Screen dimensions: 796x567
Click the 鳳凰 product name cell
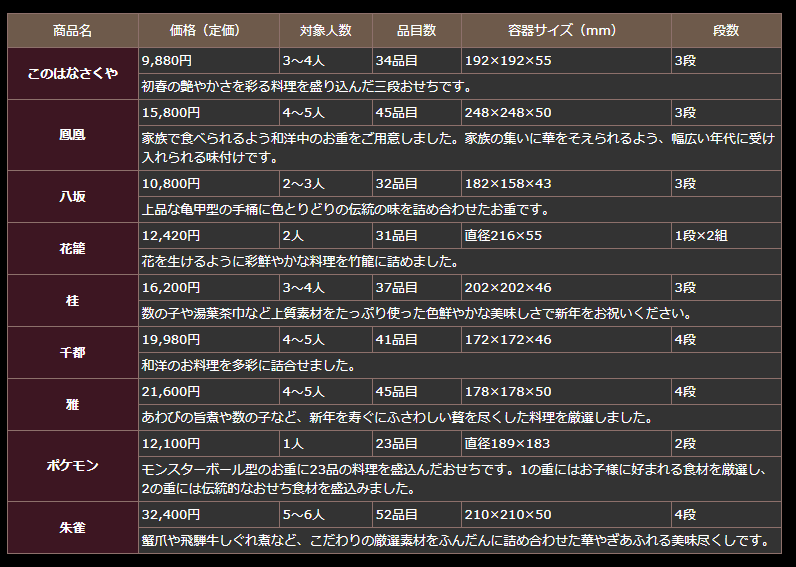click(x=72, y=134)
